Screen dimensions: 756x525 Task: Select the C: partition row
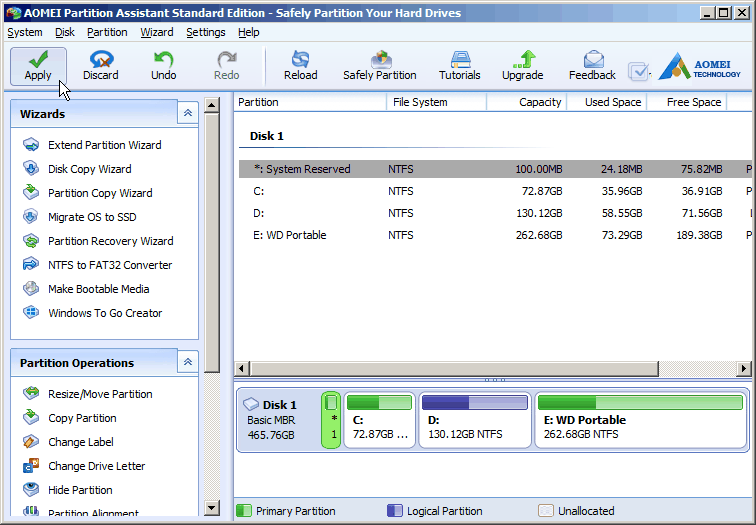click(495, 191)
